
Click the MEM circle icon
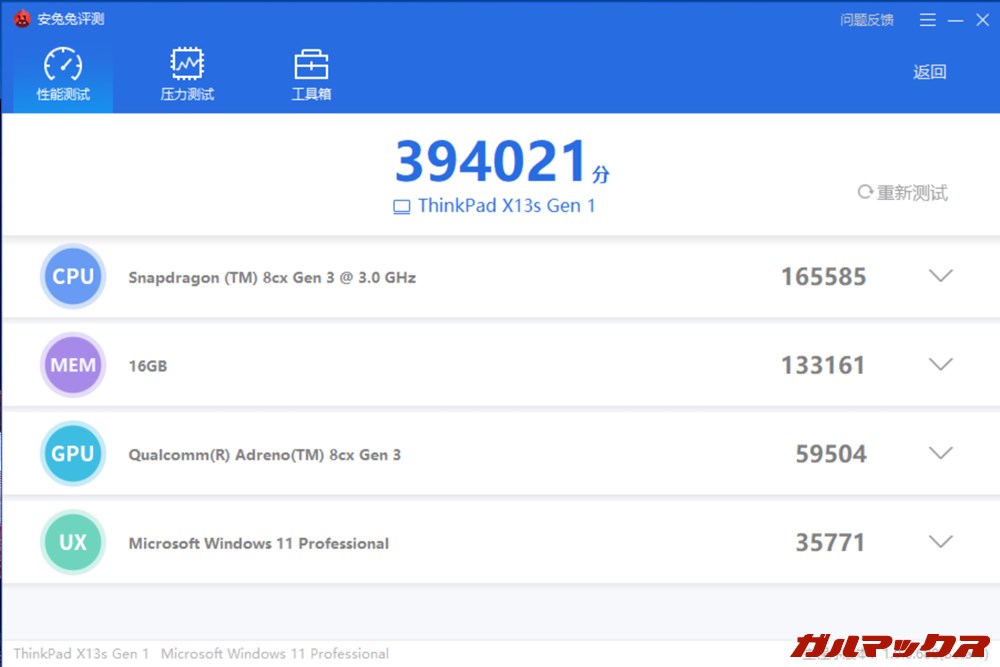tap(73, 365)
